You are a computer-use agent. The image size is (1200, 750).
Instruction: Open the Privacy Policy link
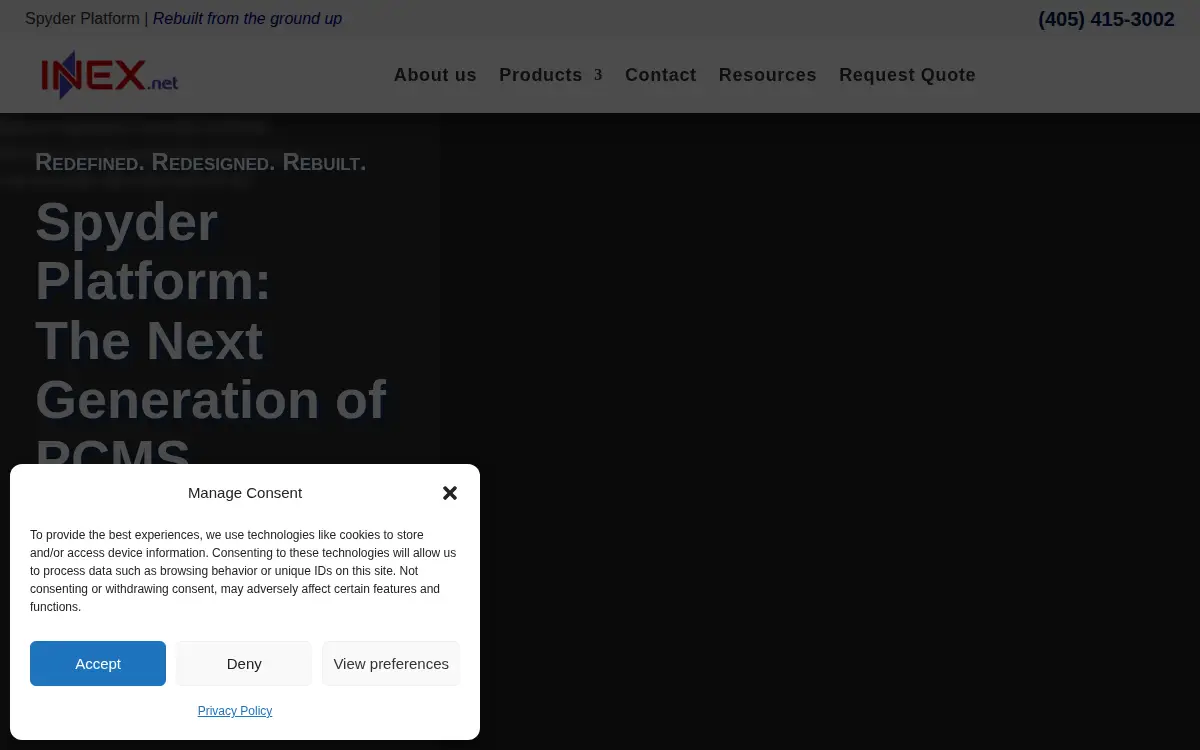pos(235,711)
